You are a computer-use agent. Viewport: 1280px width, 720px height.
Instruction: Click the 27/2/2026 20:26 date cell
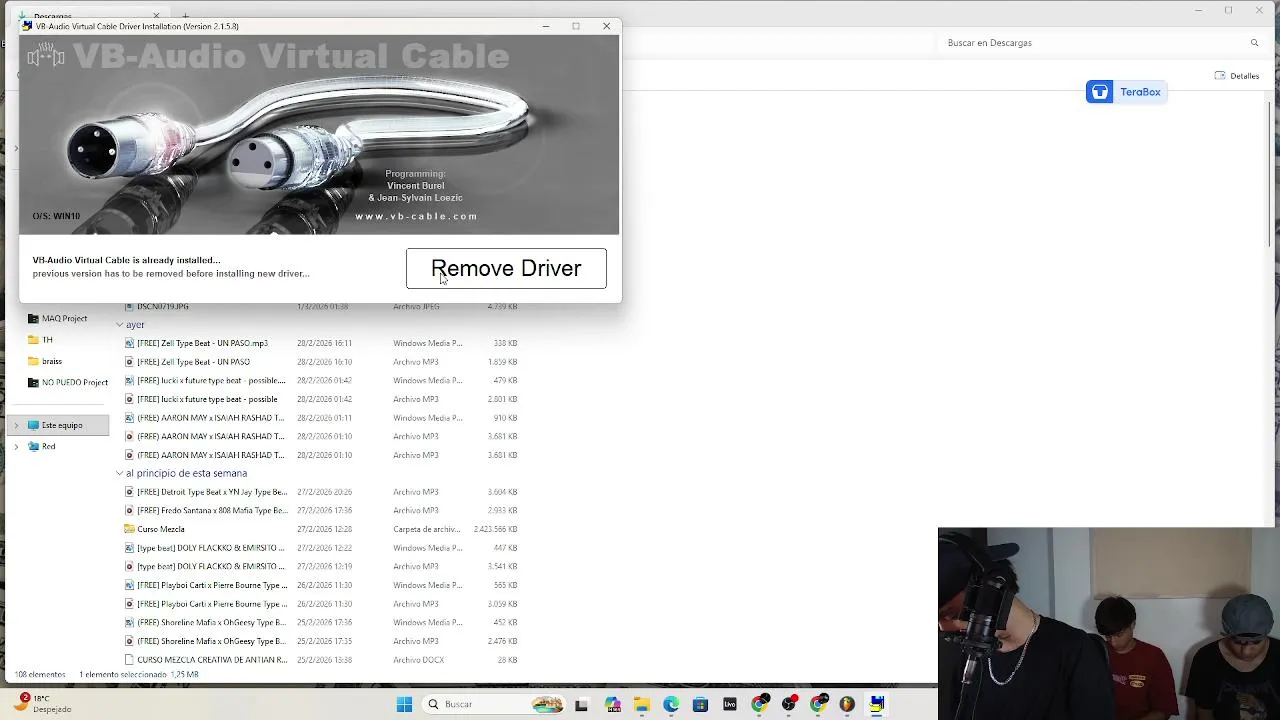point(323,492)
